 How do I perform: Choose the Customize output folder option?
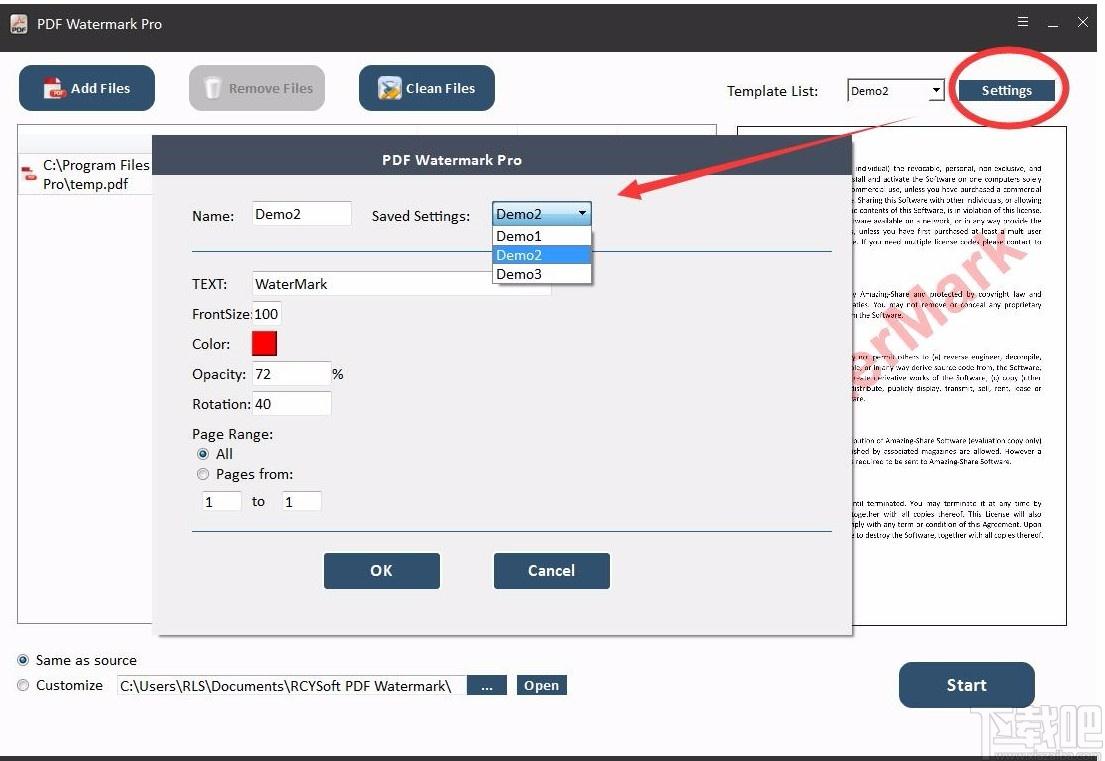coord(23,685)
